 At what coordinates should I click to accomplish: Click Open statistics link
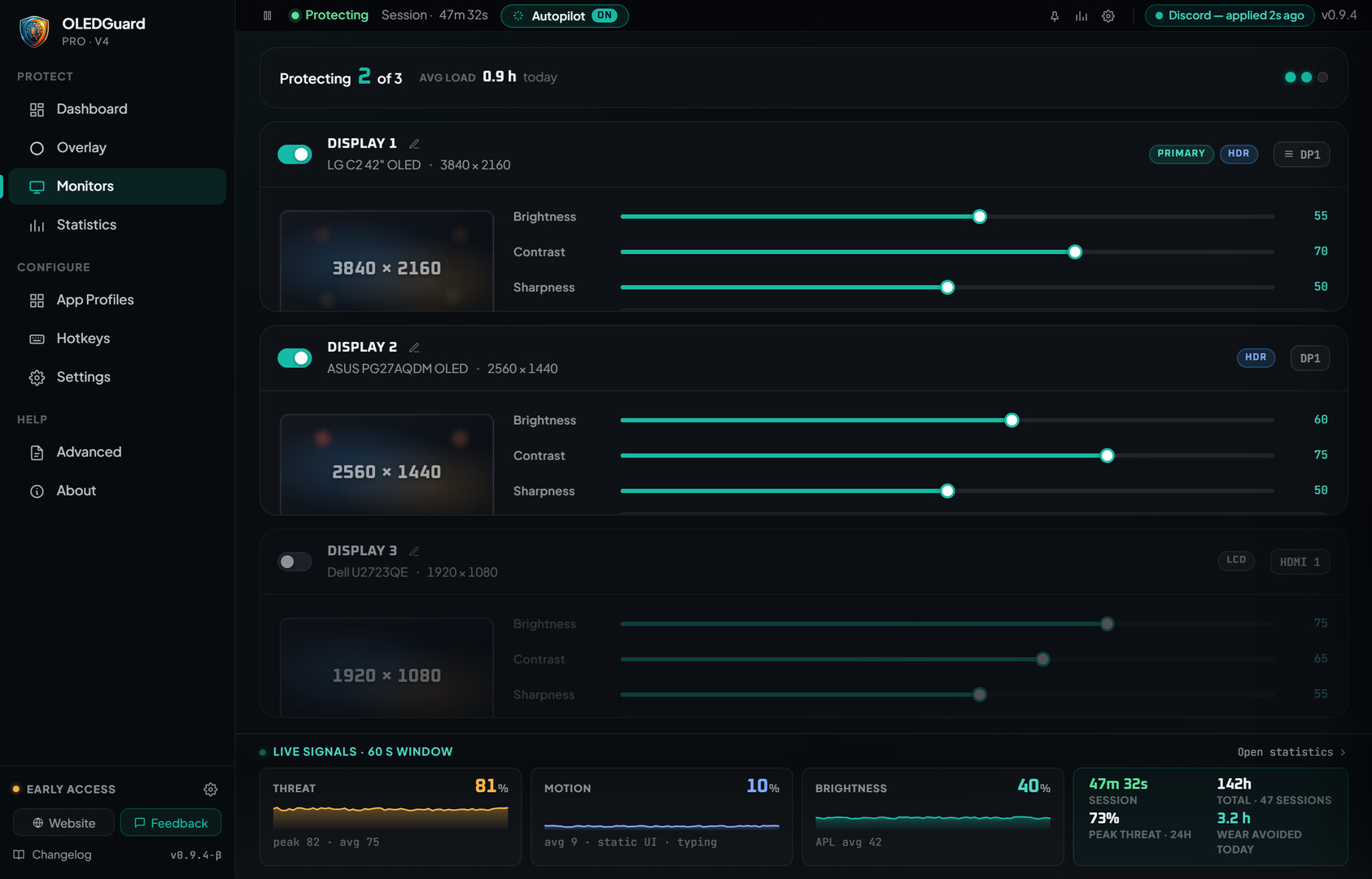point(1291,752)
